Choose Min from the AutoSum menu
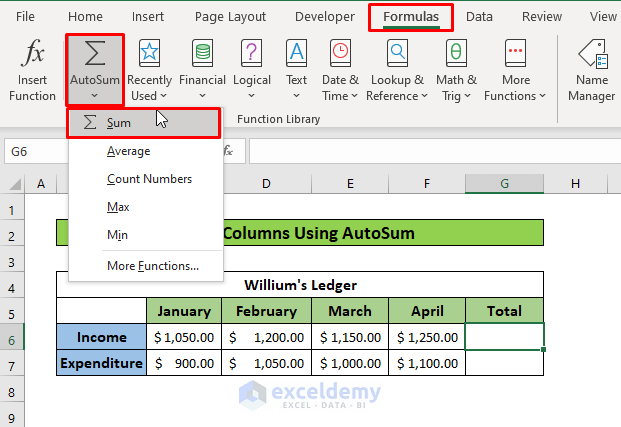This screenshot has width=621, height=427. [146, 235]
